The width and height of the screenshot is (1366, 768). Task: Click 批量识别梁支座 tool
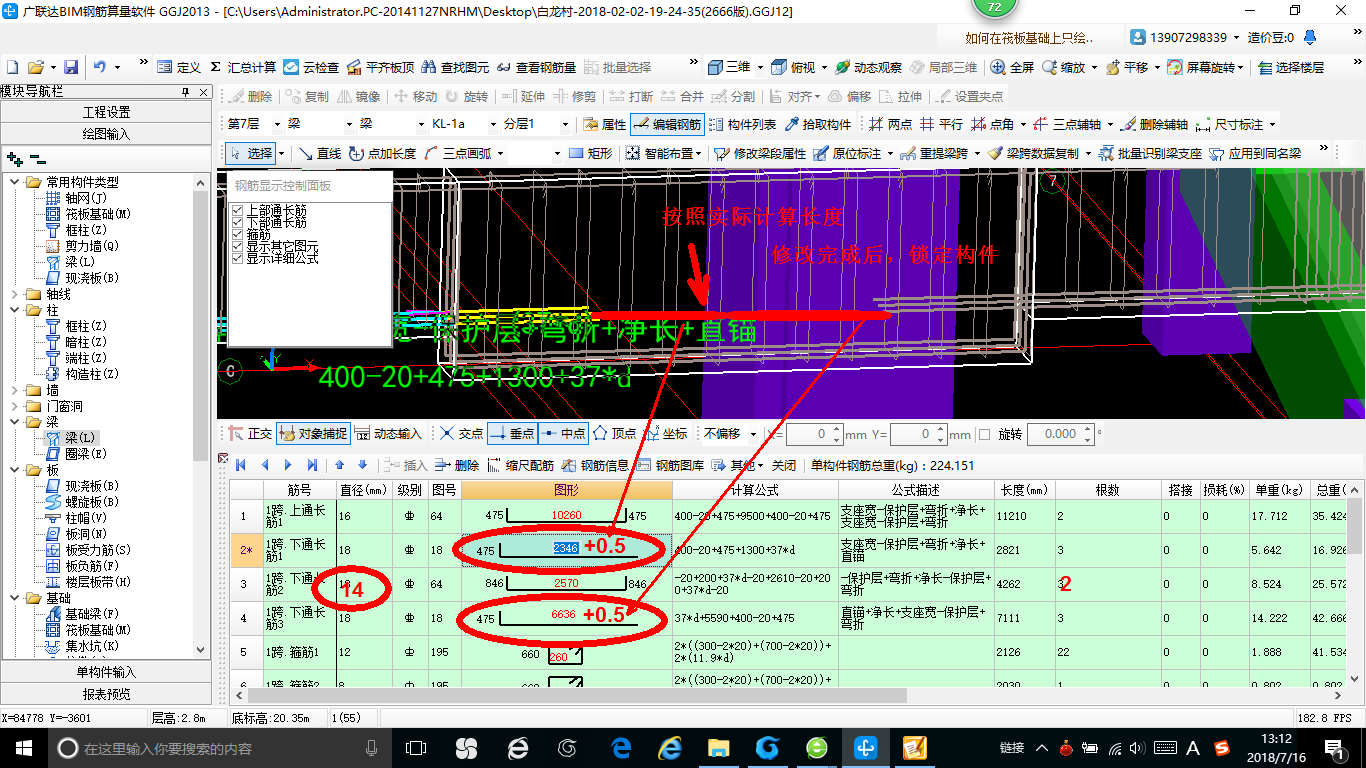pos(1150,153)
